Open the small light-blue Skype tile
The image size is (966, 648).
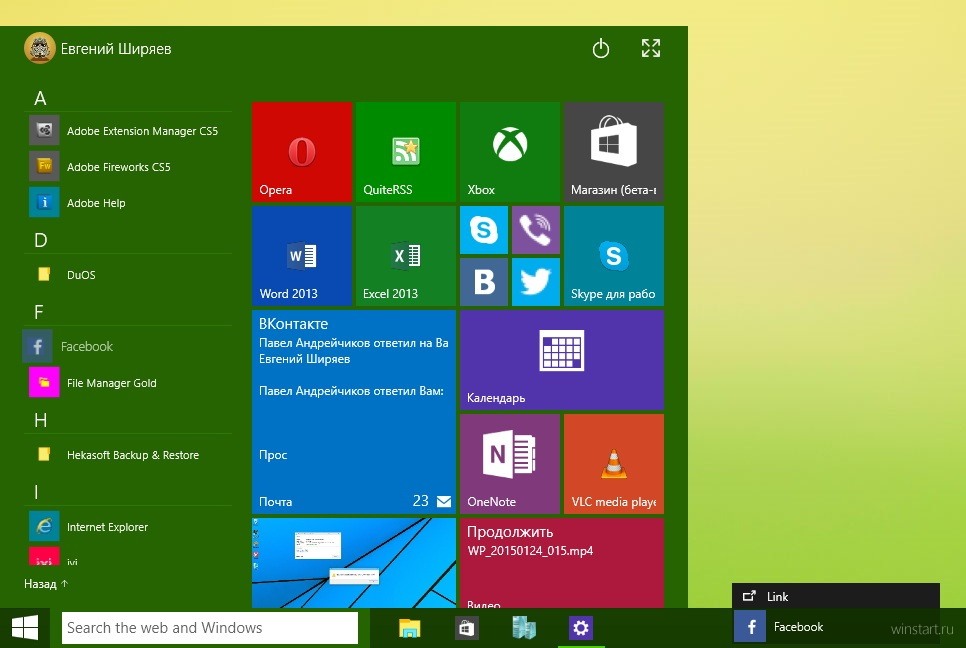click(x=484, y=230)
